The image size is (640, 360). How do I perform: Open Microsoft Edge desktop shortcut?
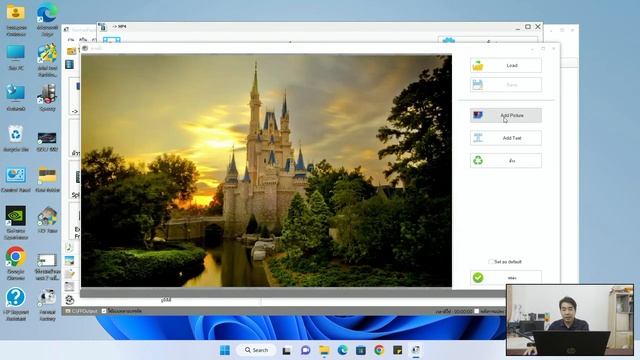[x=47, y=19]
